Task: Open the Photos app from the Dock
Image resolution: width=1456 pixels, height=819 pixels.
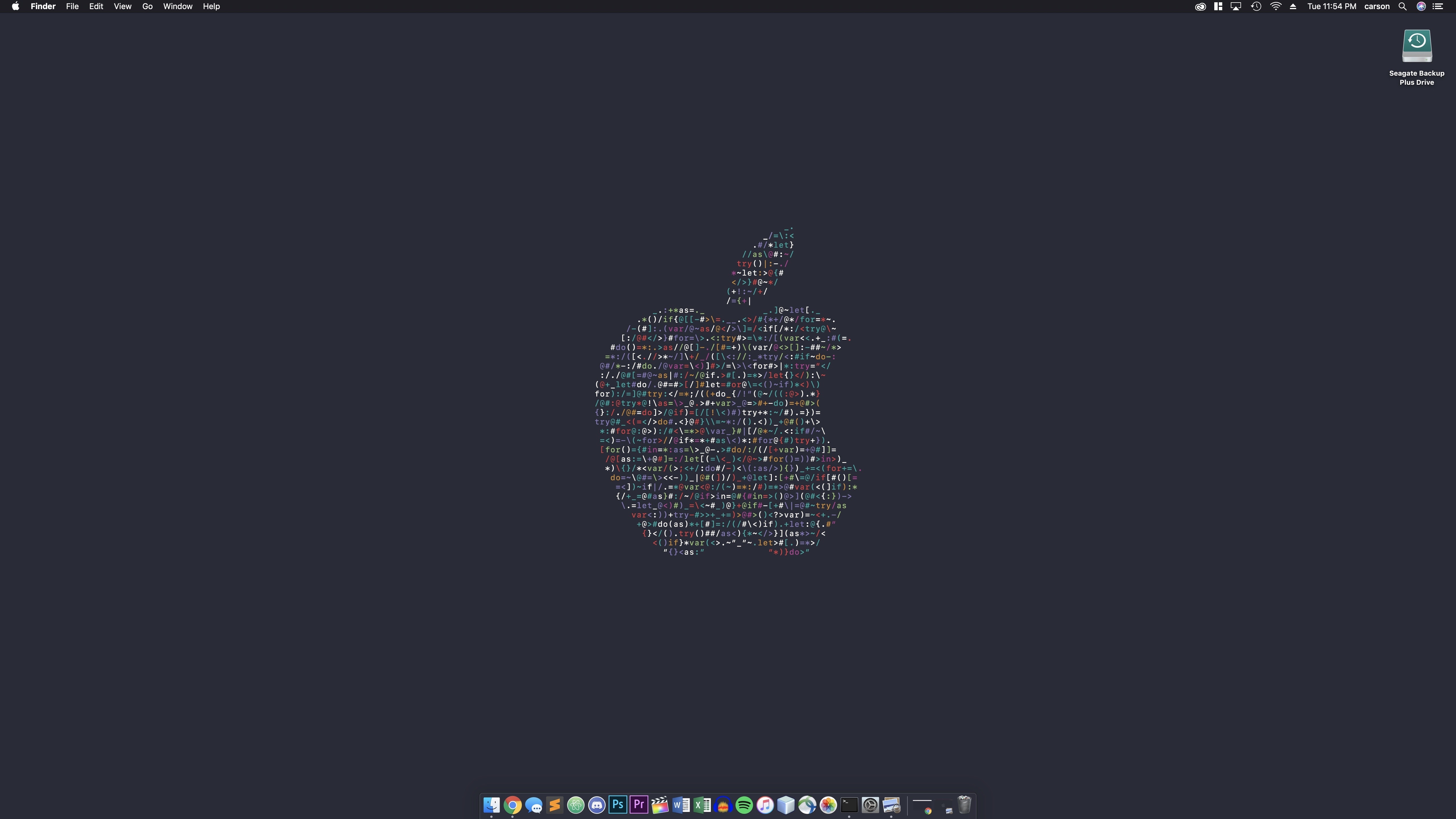Action: [828, 805]
